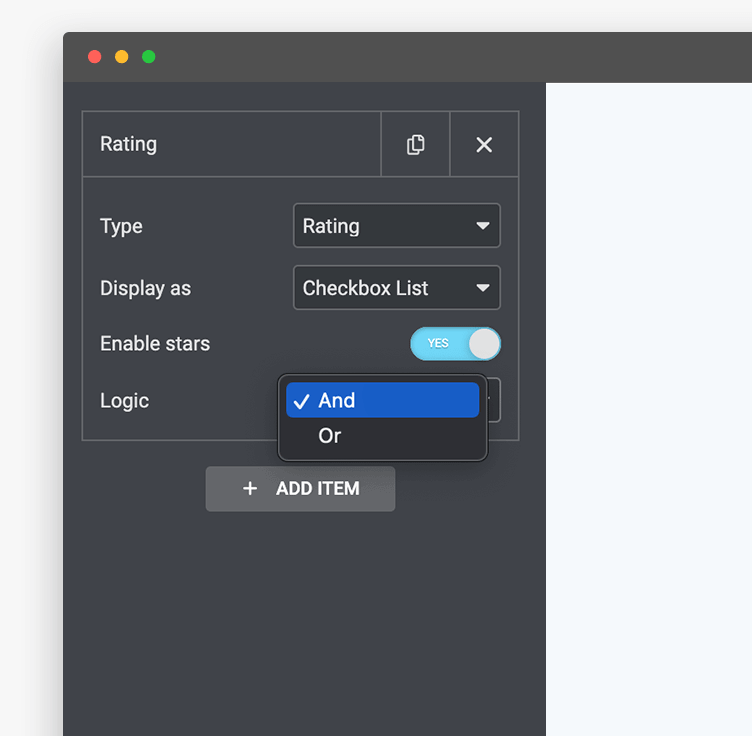Click the Display as dropdown caret
Viewport: 752px width, 736px height.
click(x=483, y=288)
